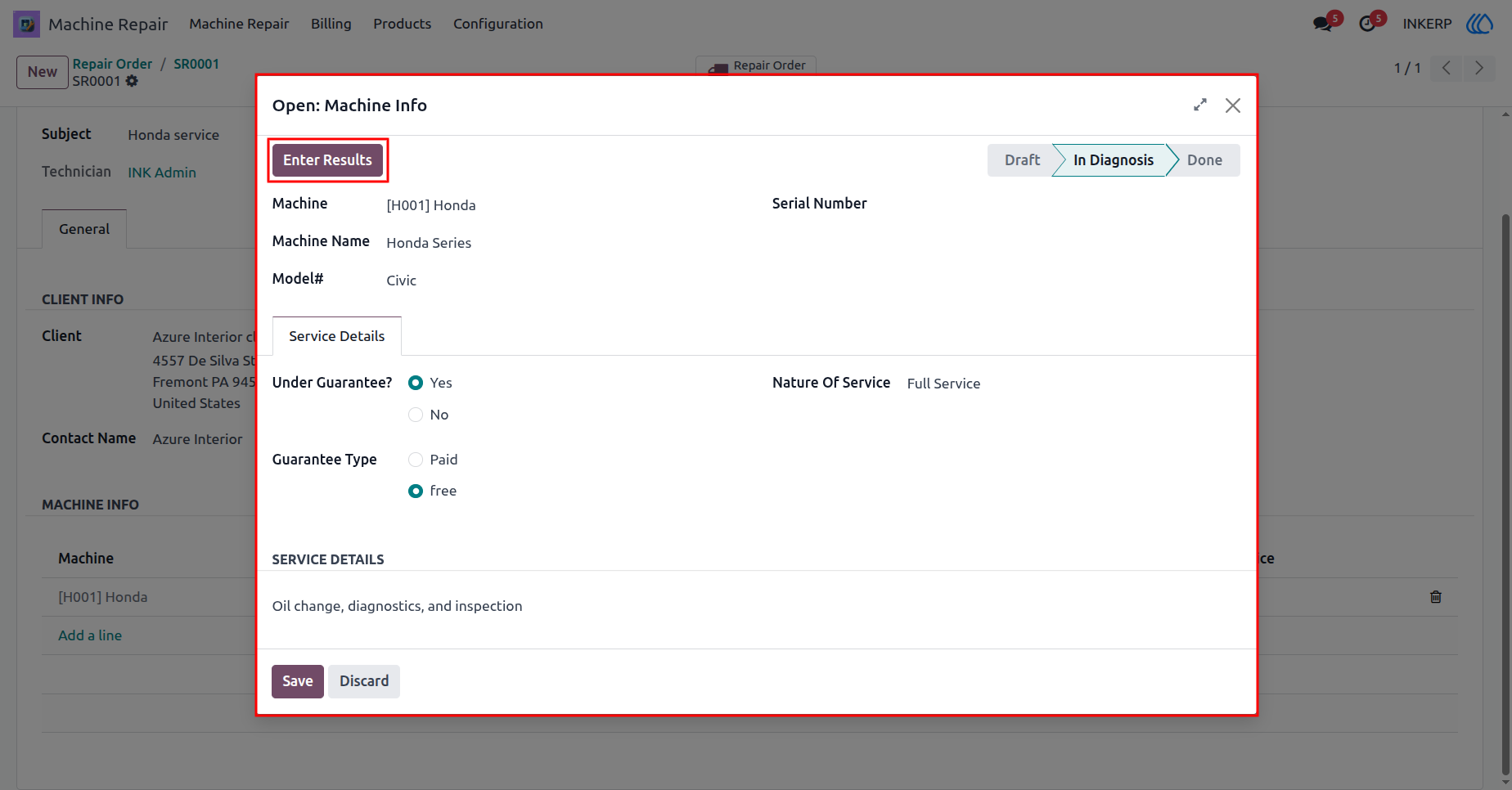Set status to In Diagnosis

(1114, 160)
